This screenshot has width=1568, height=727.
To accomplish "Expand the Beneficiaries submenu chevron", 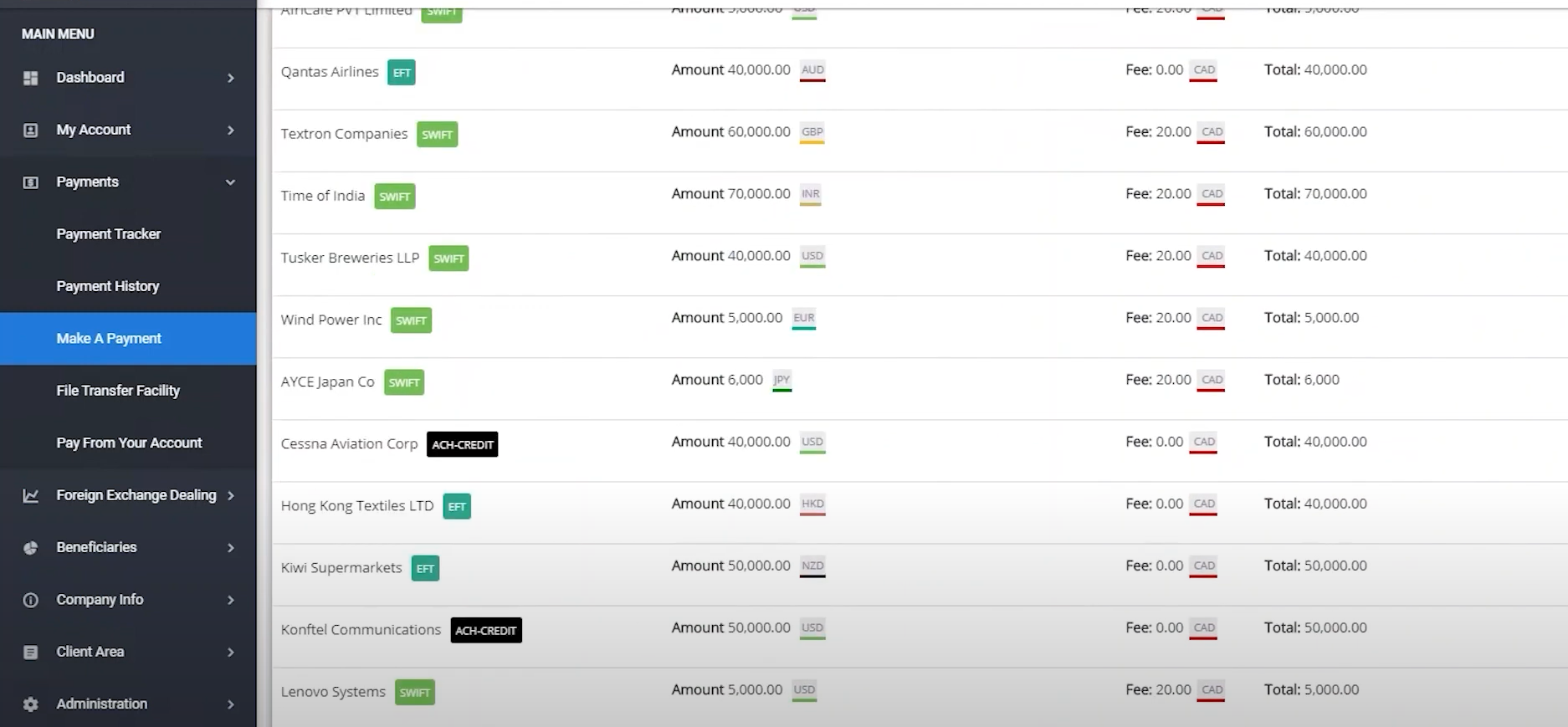I will coord(230,547).
